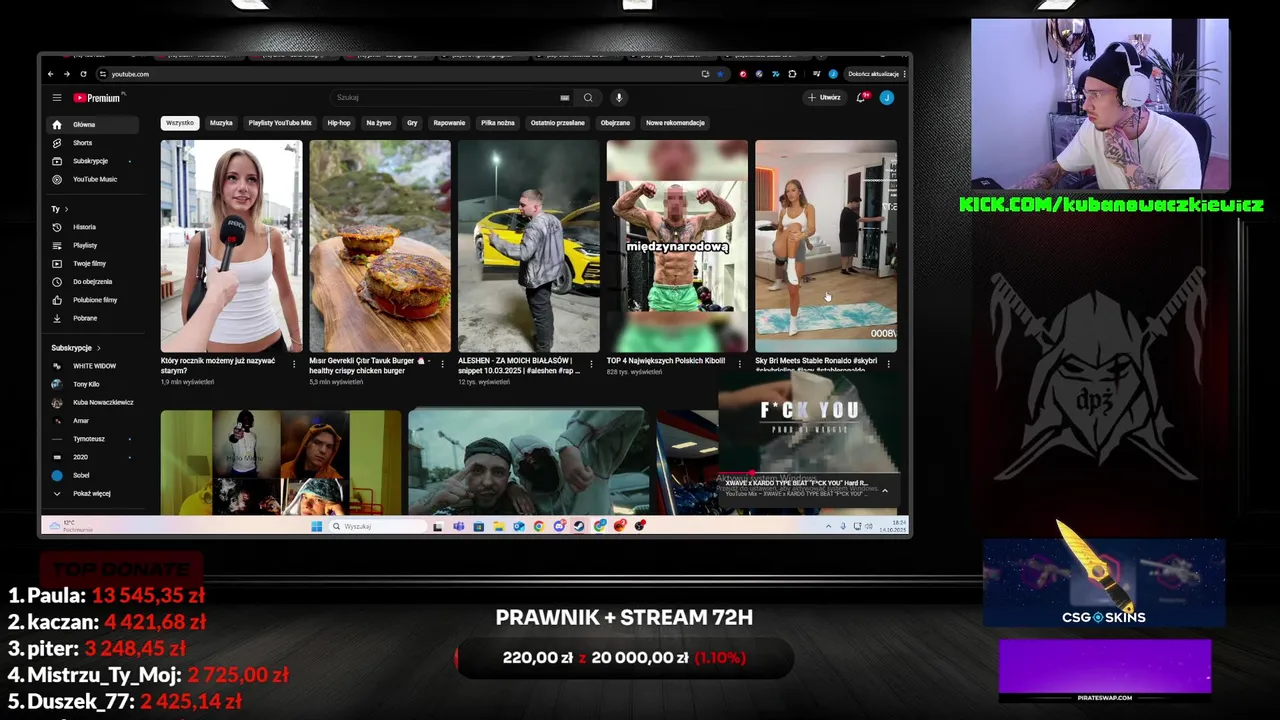Open the Chrome media control icon

tap(817, 74)
